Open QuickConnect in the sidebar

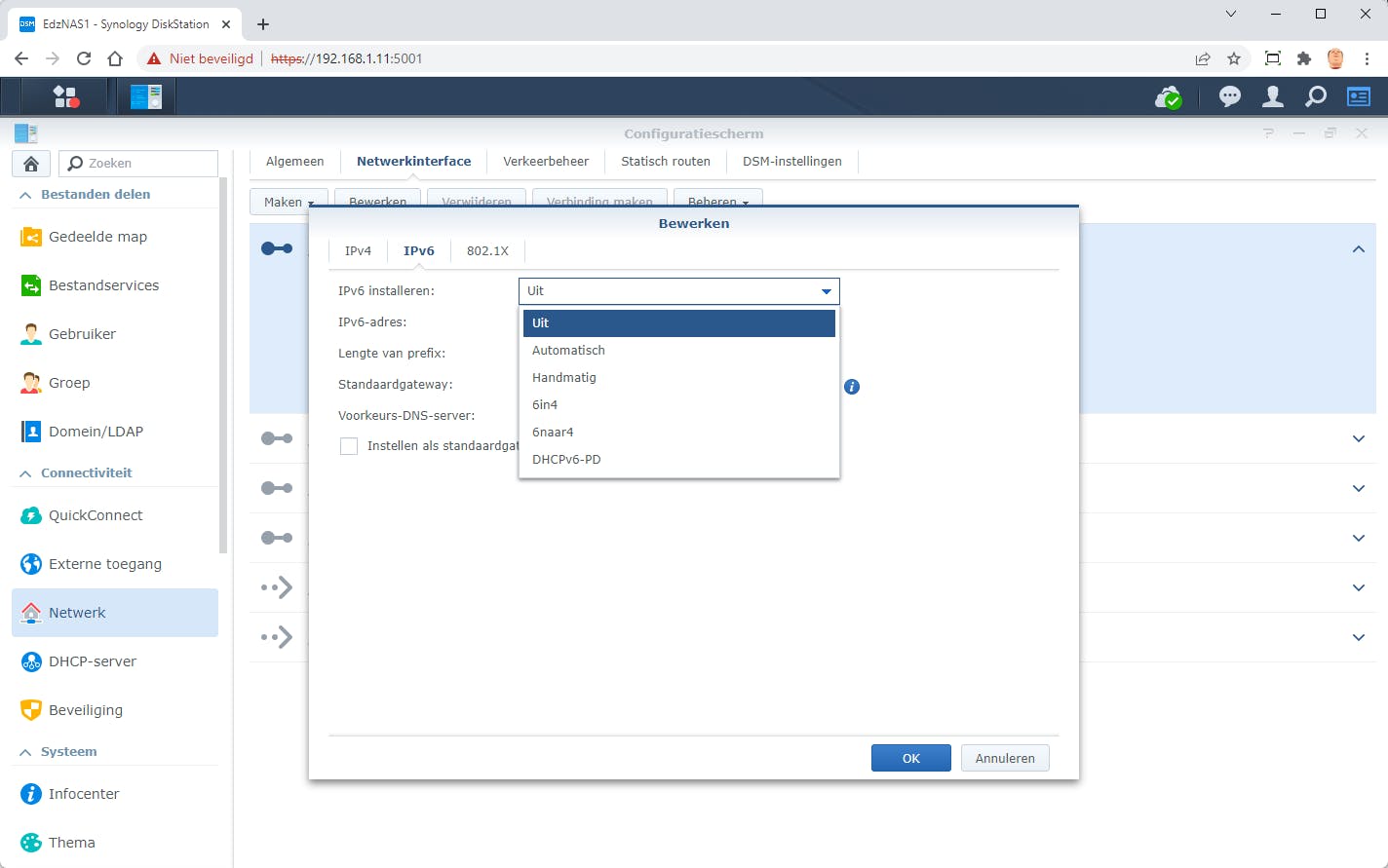(x=115, y=515)
